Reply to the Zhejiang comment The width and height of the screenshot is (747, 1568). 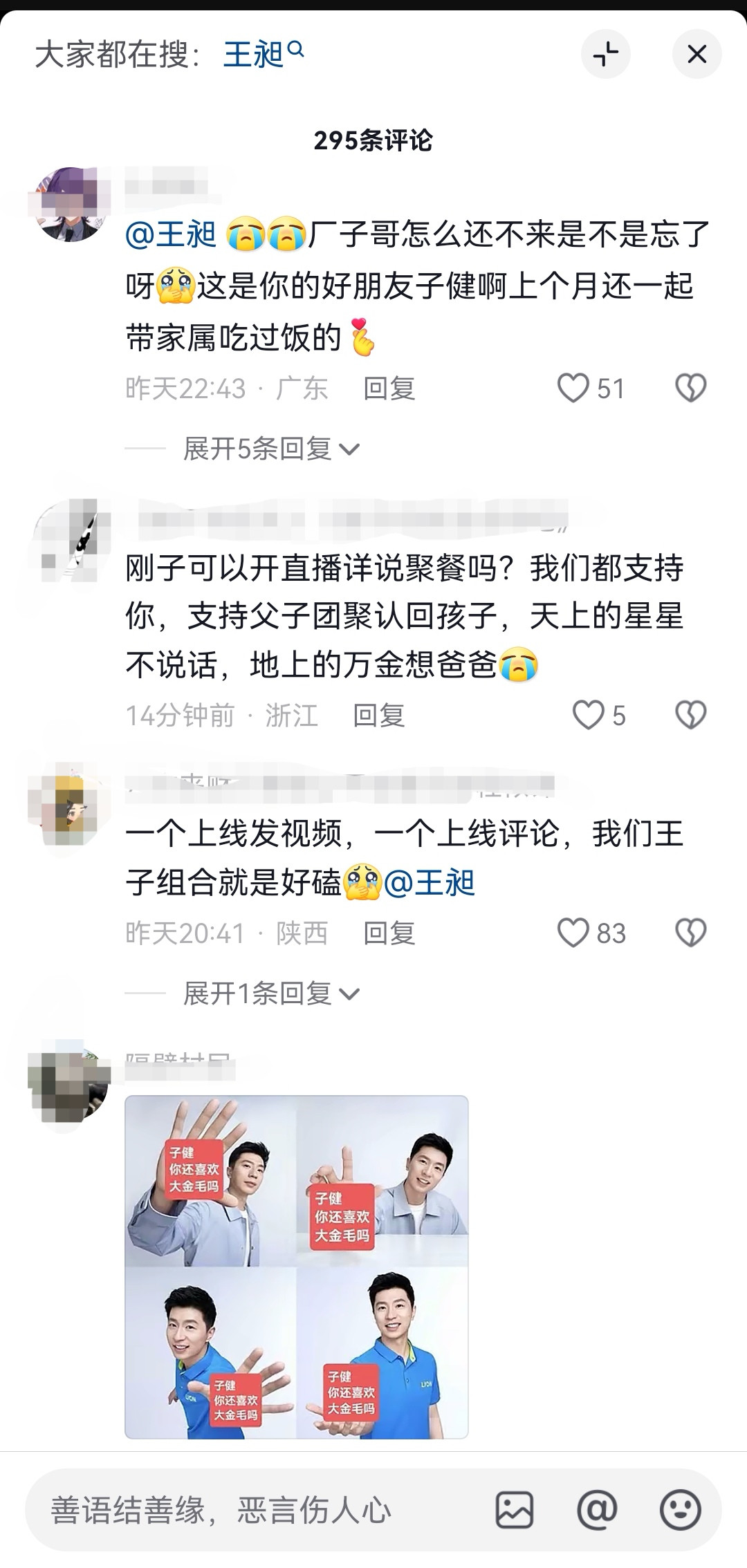(x=378, y=715)
